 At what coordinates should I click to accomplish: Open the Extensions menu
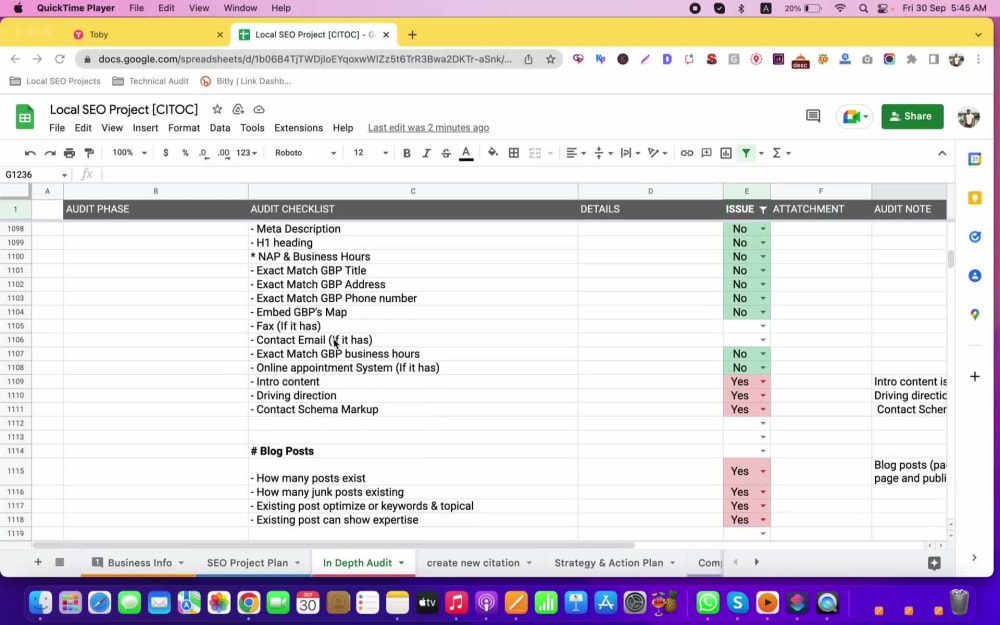click(298, 128)
